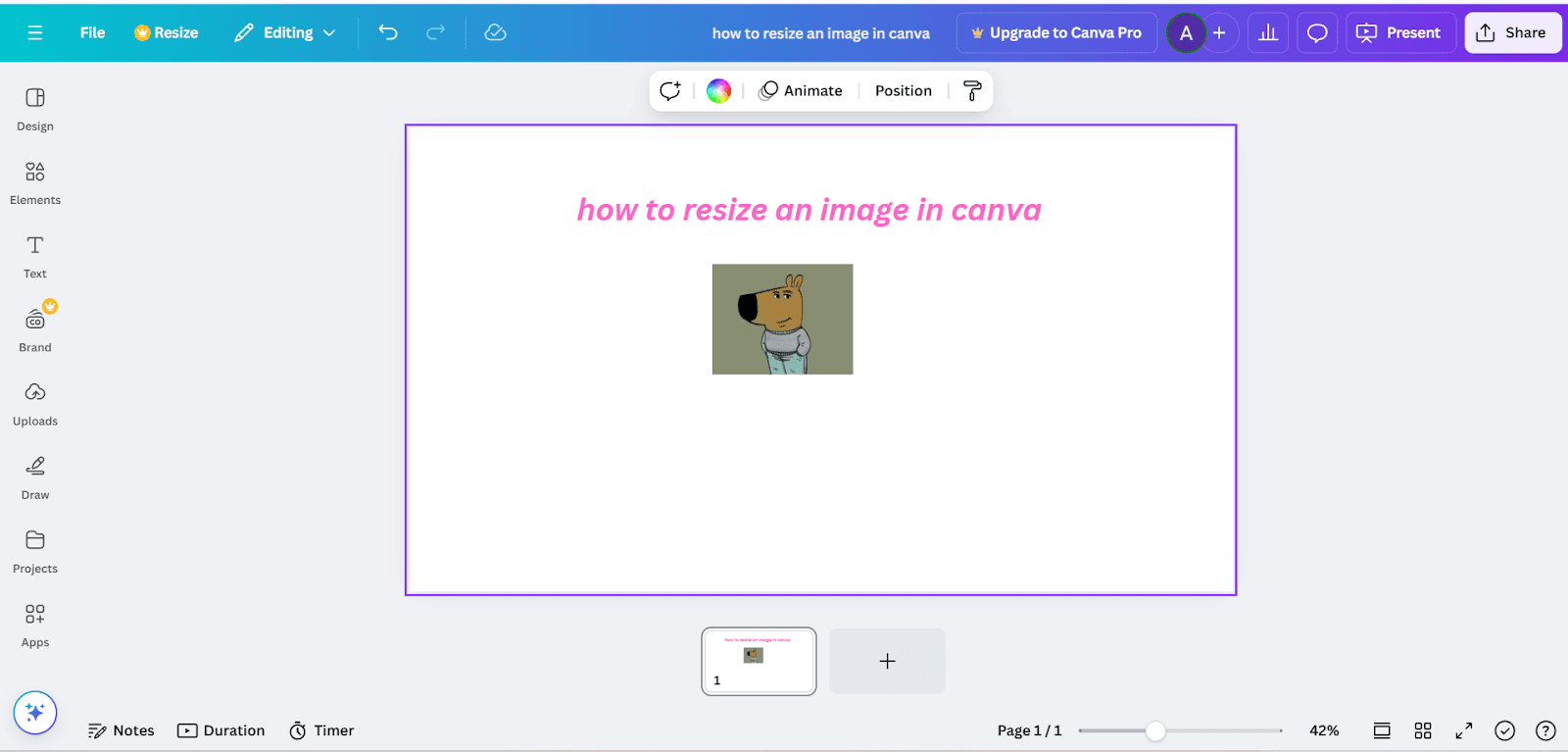Open the design checkmark status icon
This screenshot has height=752, width=1568.
click(1505, 730)
